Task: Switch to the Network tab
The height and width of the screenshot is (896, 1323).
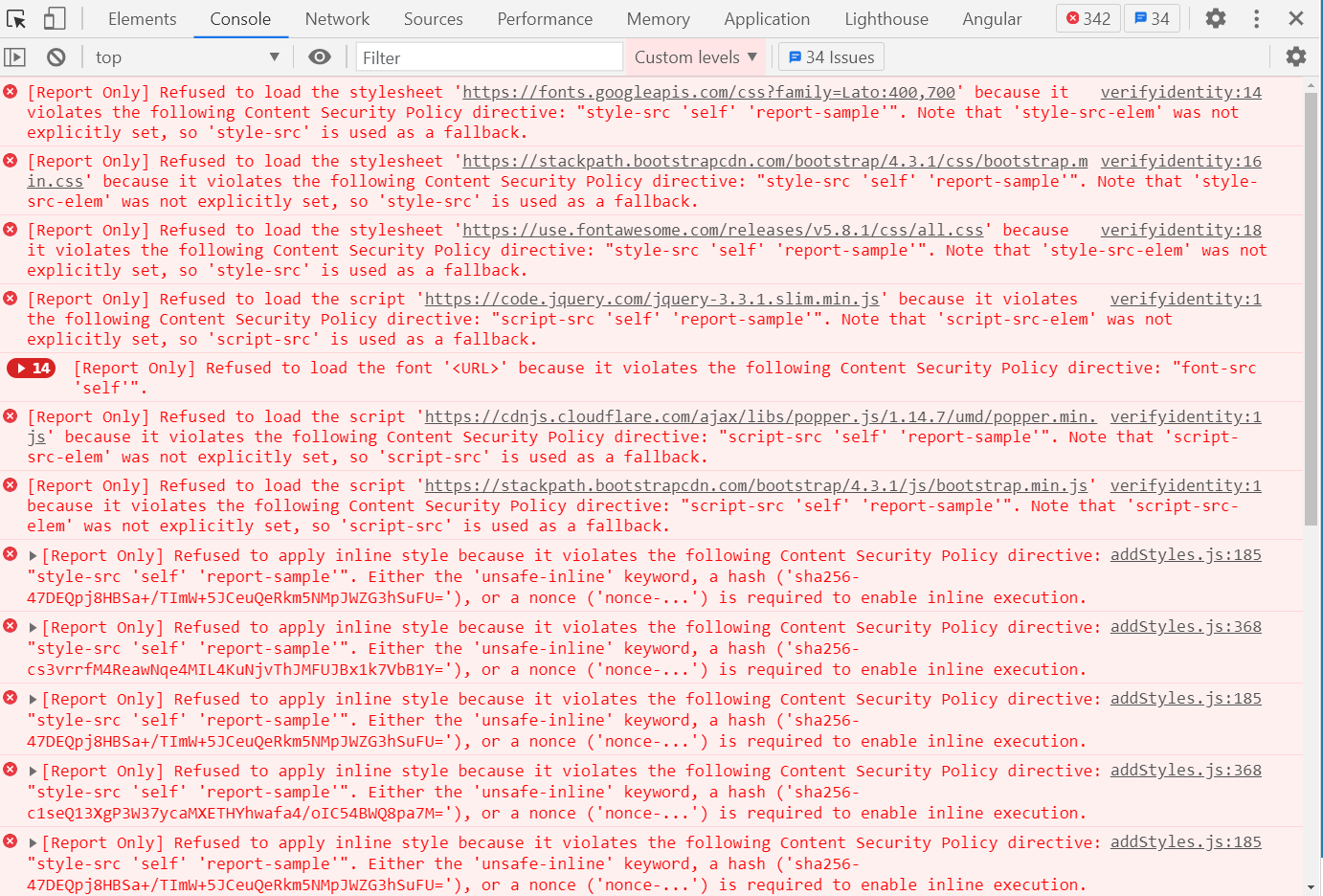Action: (x=337, y=18)
